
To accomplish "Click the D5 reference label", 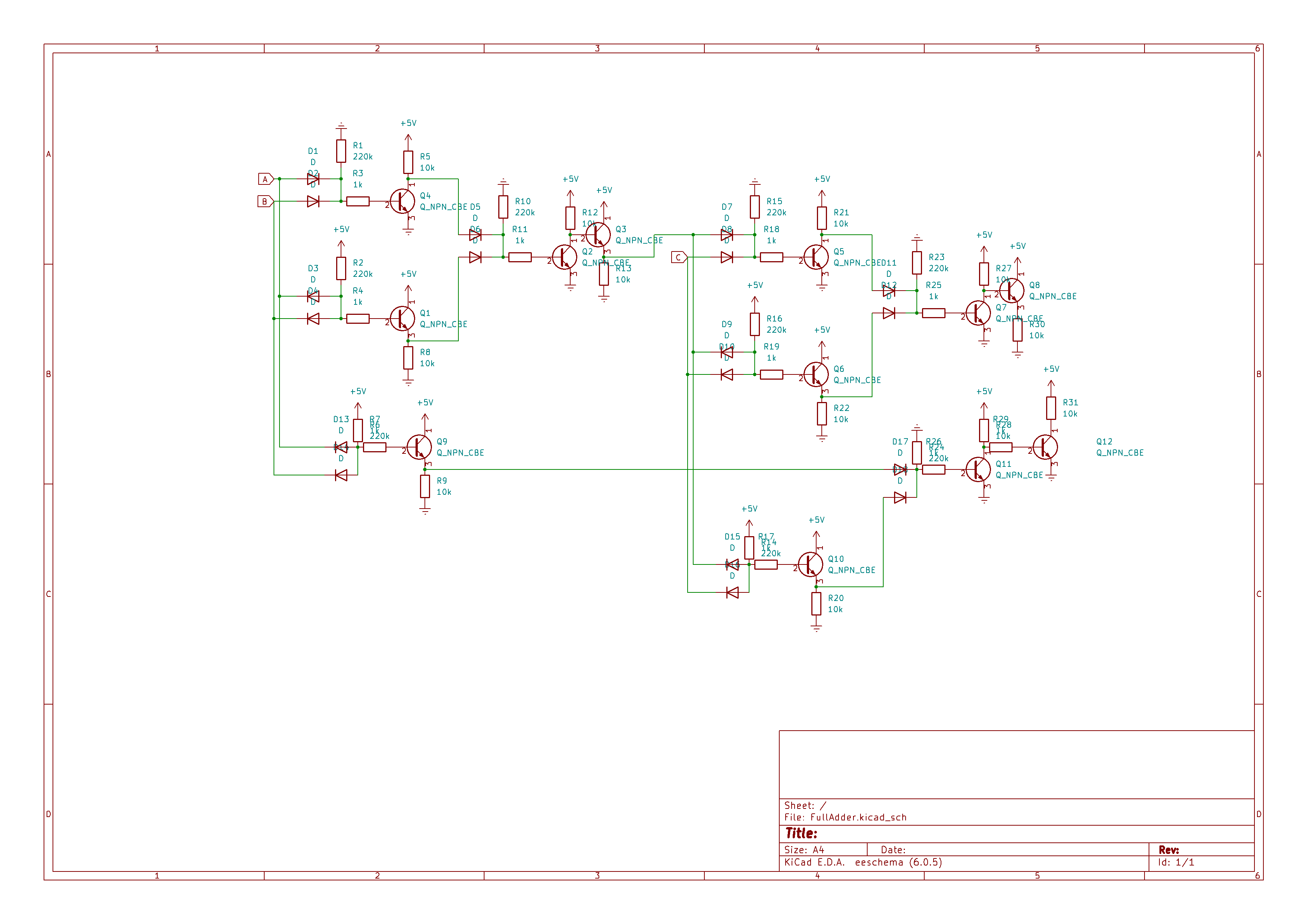I will 475,207.
